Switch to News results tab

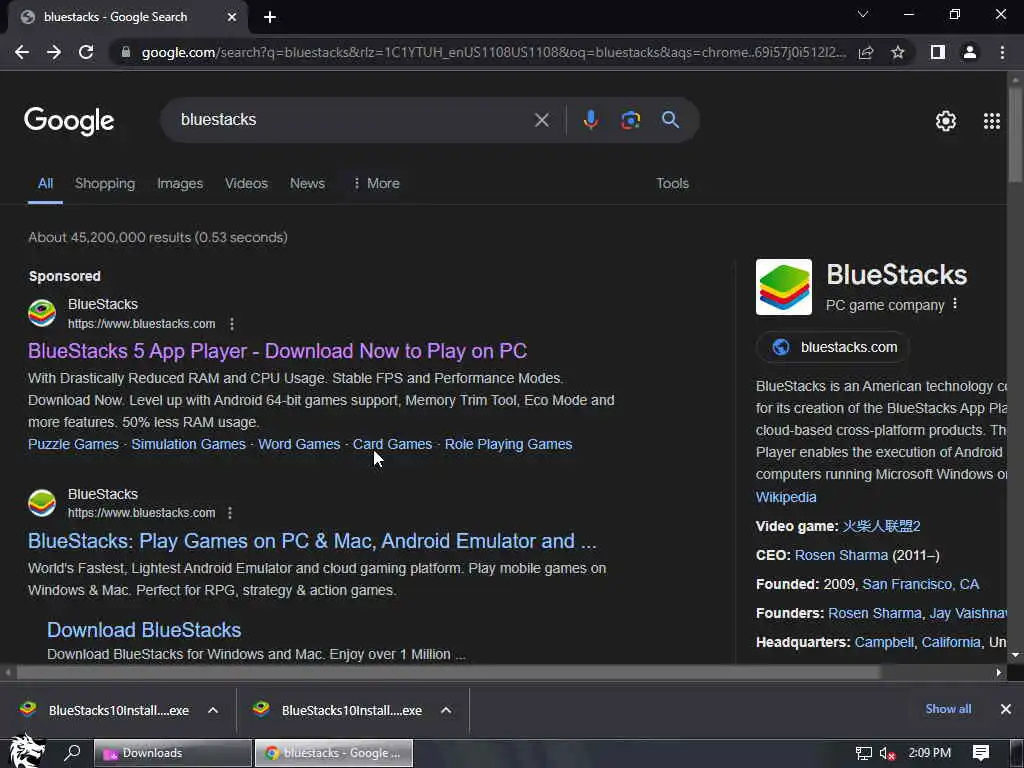tap(308, 184)
